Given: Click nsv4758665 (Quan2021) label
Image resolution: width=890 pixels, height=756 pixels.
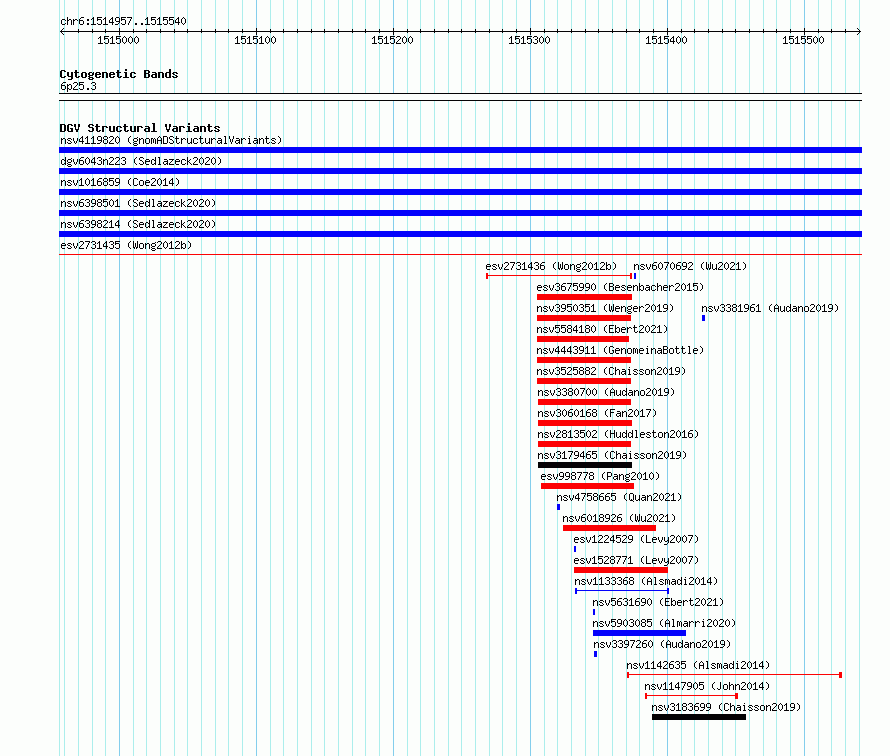Looking at the screenshot, I should [619, 497].
